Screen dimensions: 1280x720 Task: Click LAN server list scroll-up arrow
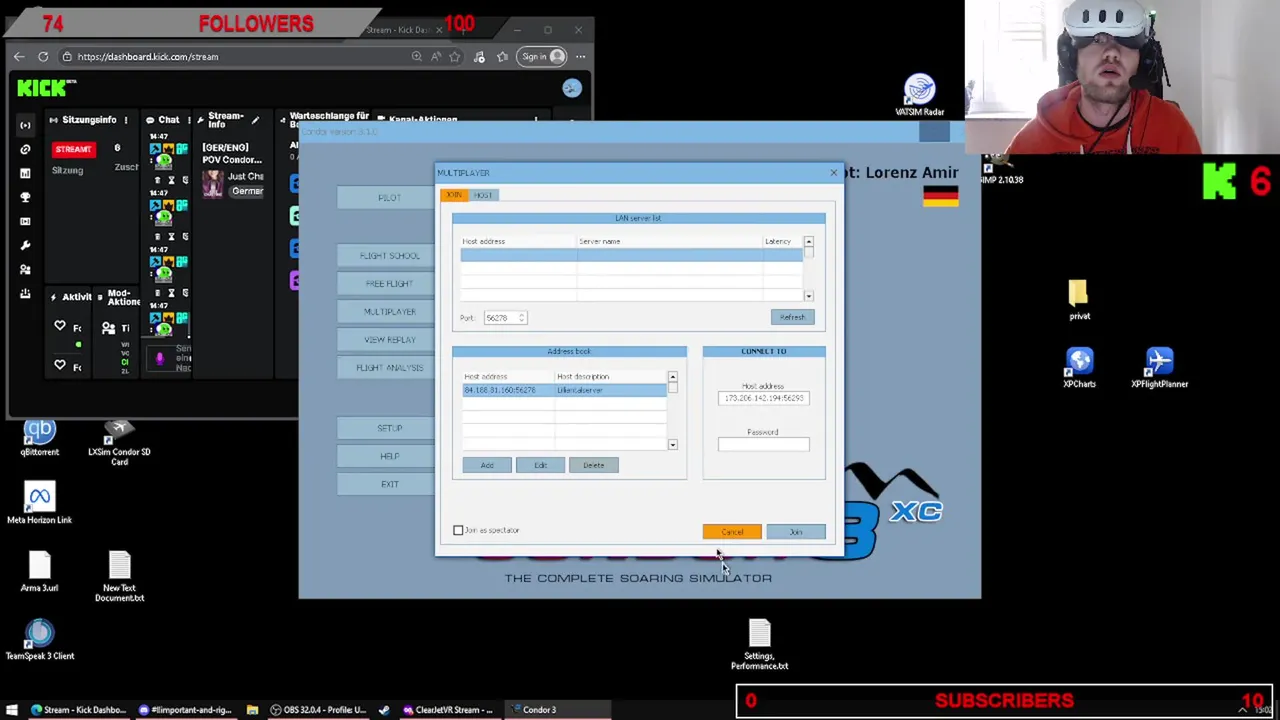click(x=809, y=242)
